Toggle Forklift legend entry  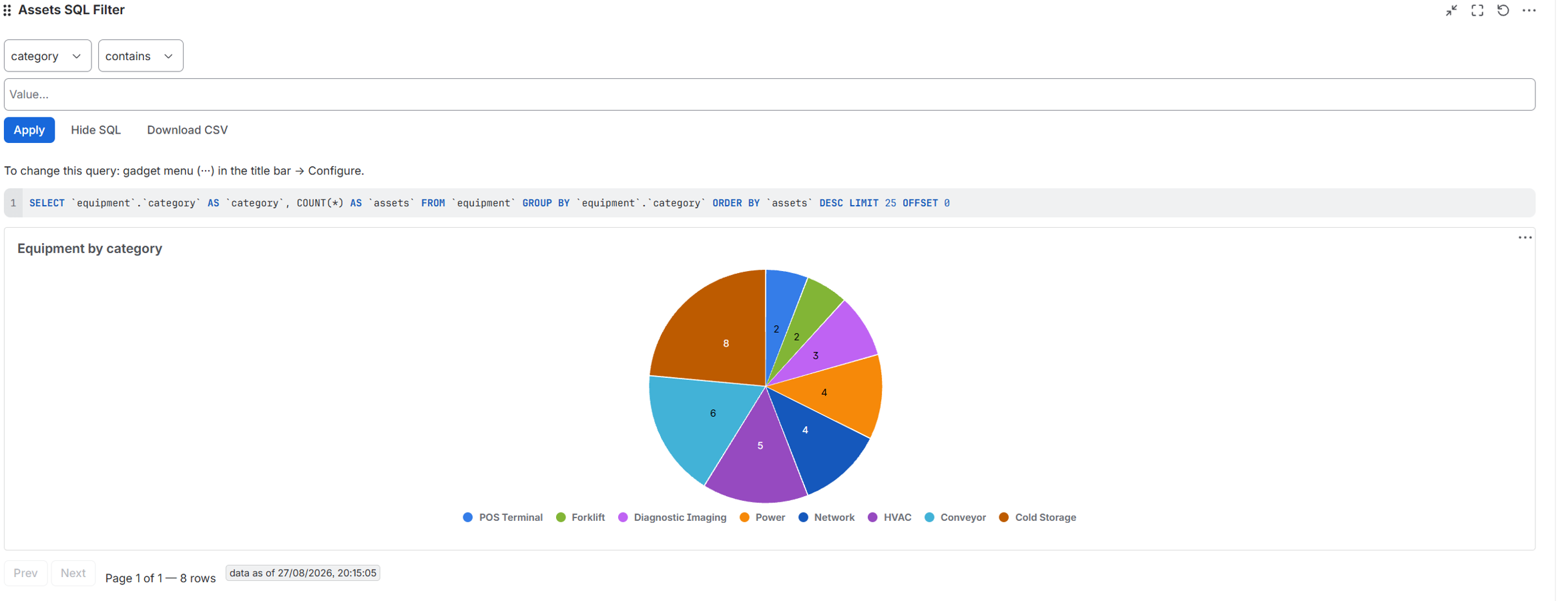pos(581,518)
